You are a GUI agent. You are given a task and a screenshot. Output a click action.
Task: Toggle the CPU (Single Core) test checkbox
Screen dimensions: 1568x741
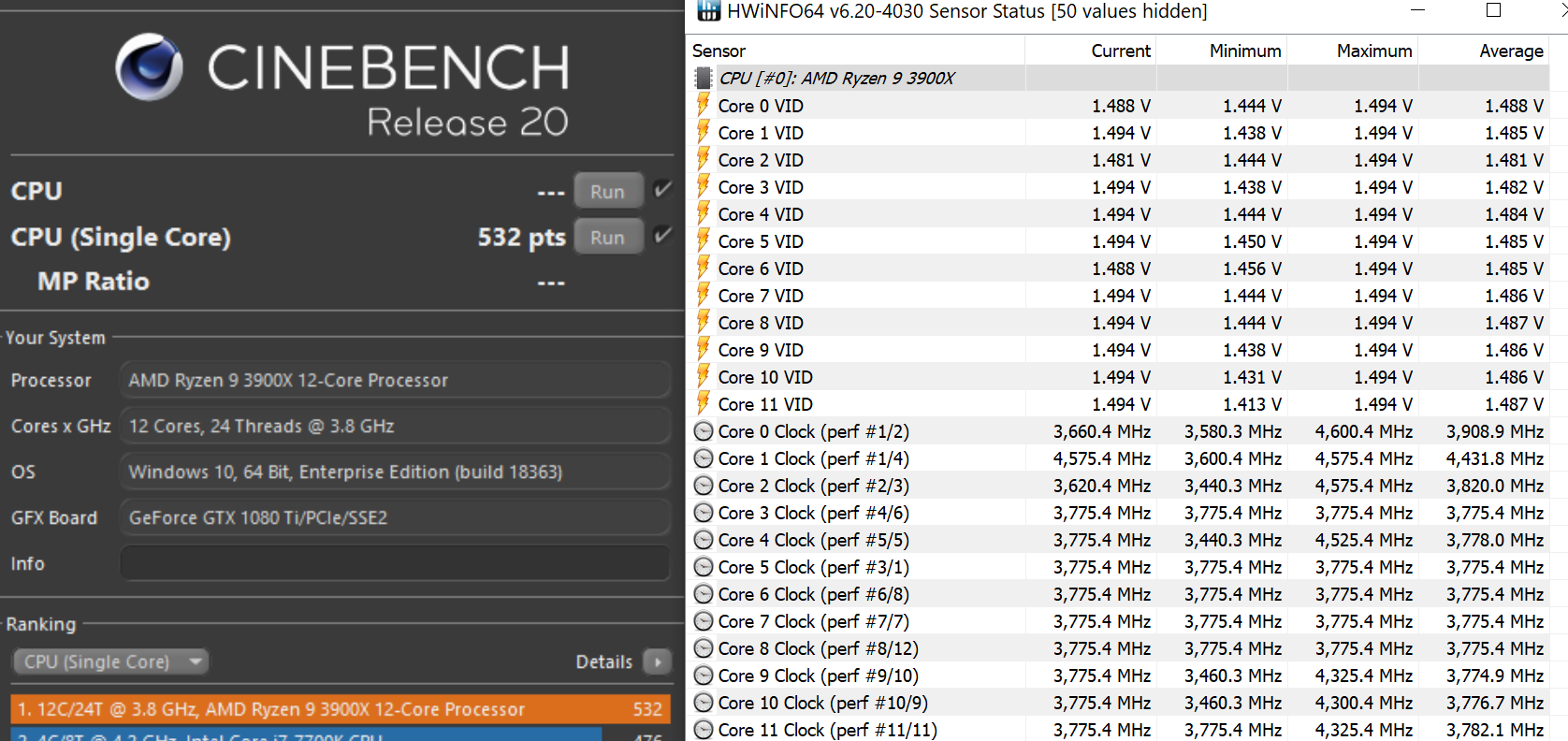pos(662,236)
